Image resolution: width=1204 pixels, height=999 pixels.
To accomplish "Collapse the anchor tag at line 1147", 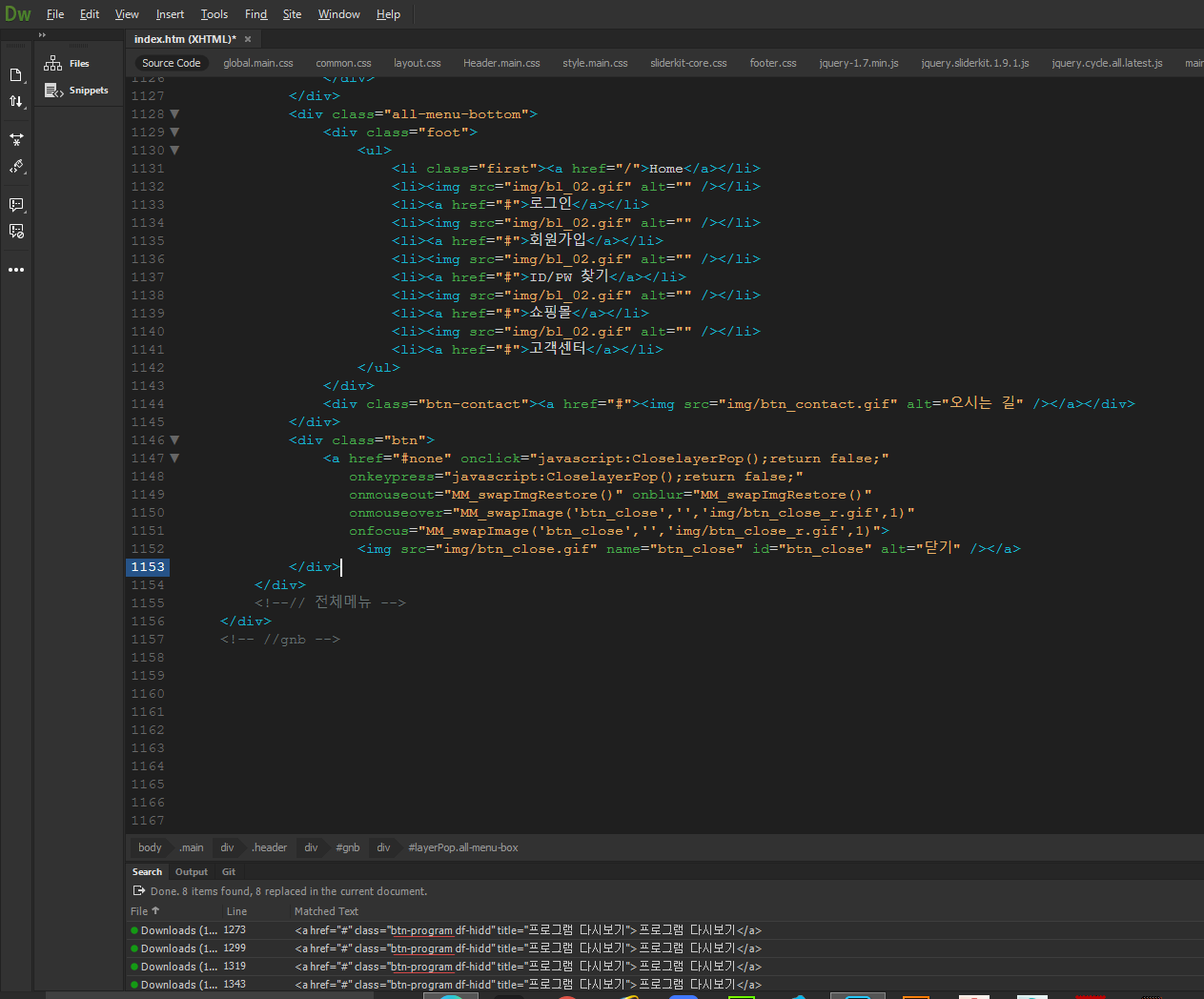I will click(x=174, y=459).
